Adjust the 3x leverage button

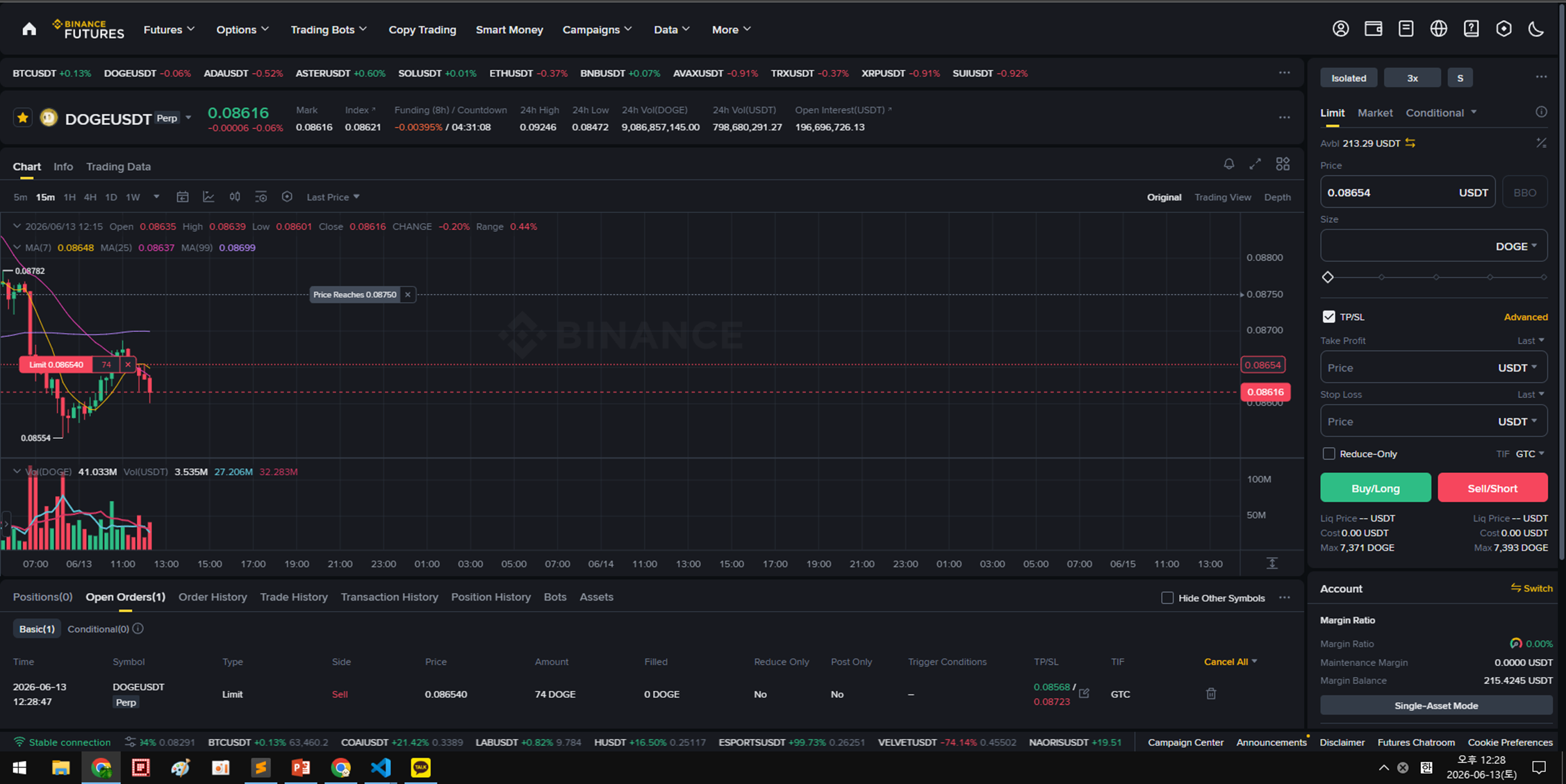pos(1412,78)
